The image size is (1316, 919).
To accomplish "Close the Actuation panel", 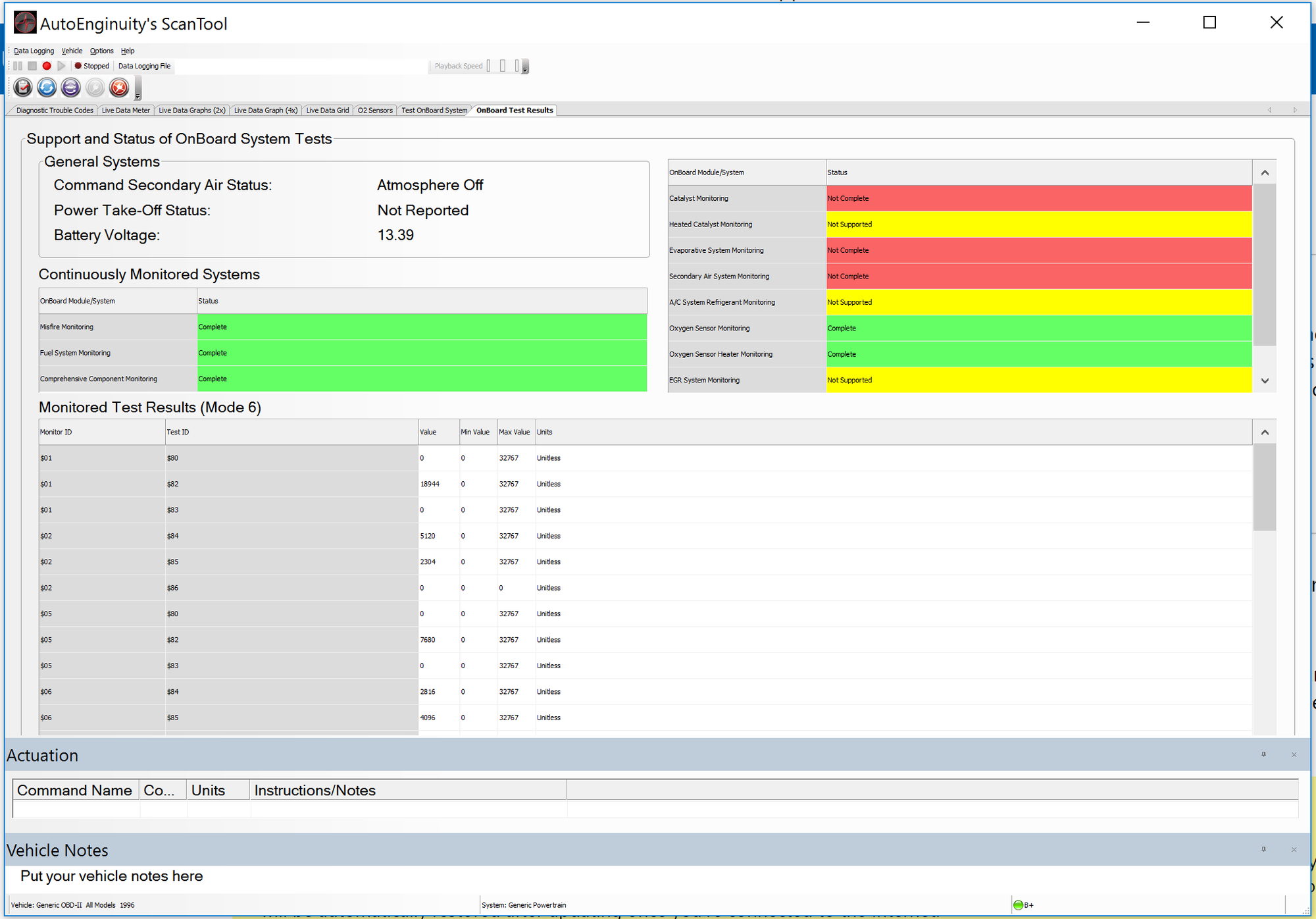I will (1294, 754).
